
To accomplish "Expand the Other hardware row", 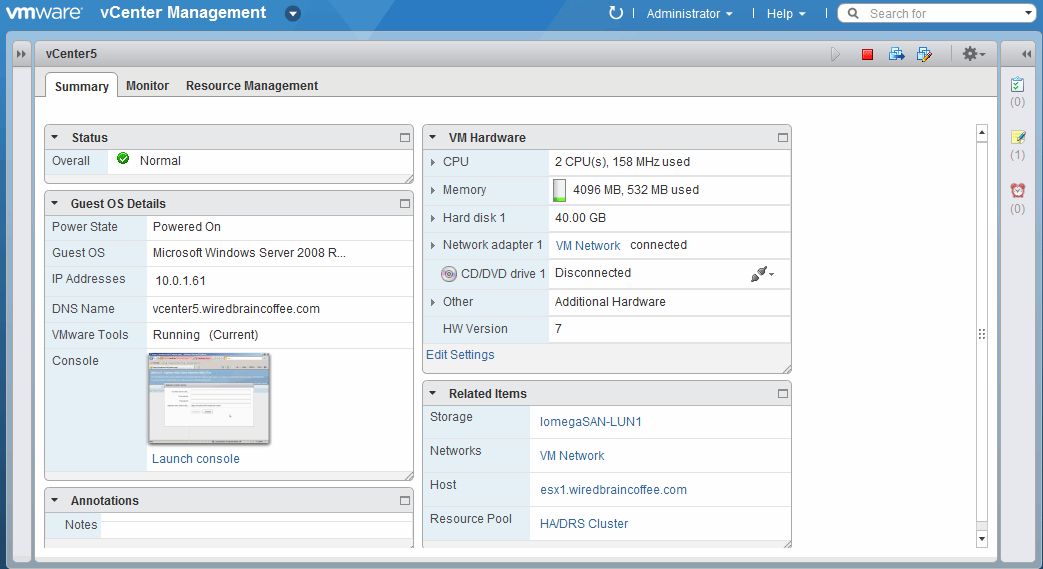I will (x=433, y=301).
